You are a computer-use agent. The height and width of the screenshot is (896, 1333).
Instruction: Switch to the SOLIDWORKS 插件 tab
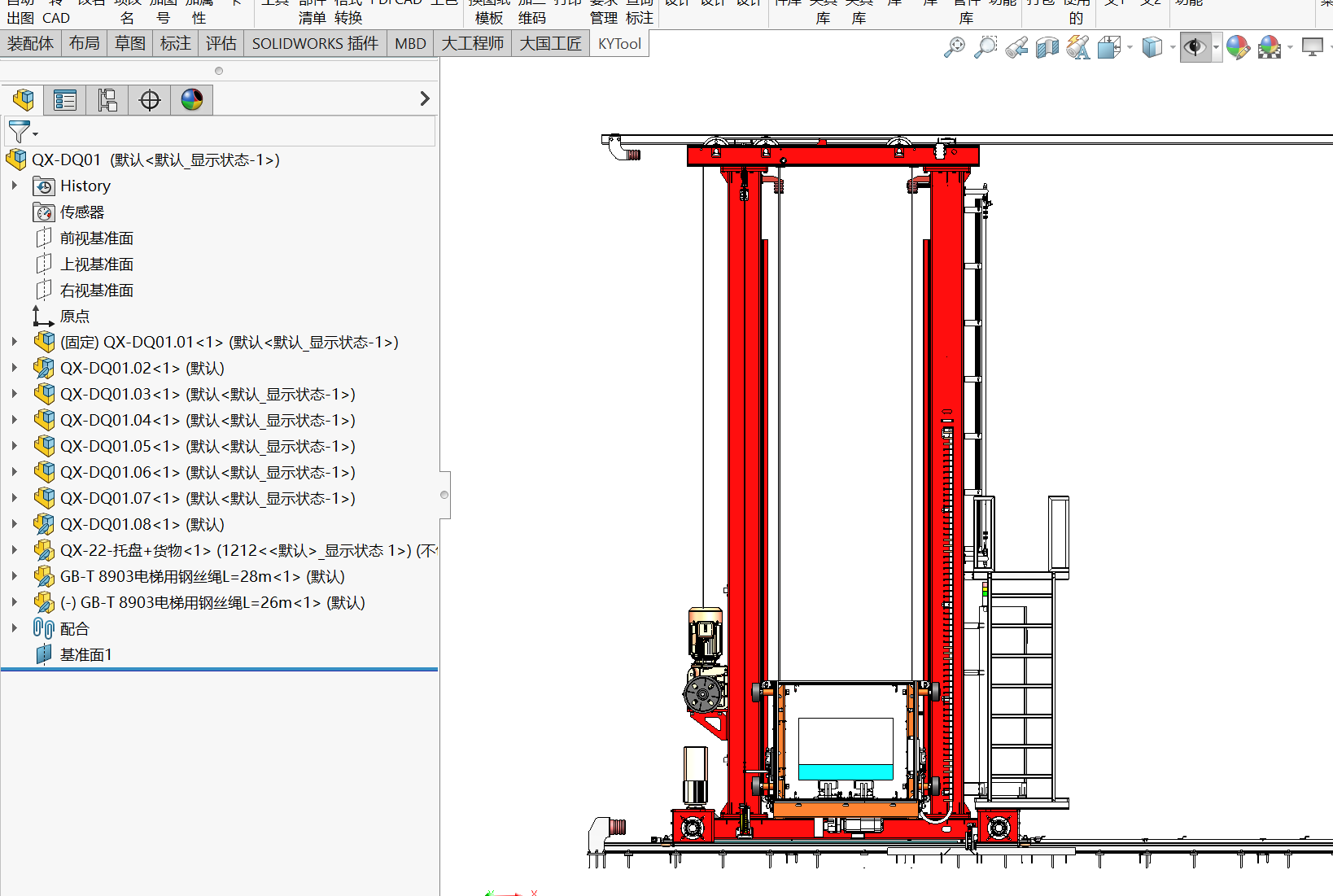click(x=315, y=43)
